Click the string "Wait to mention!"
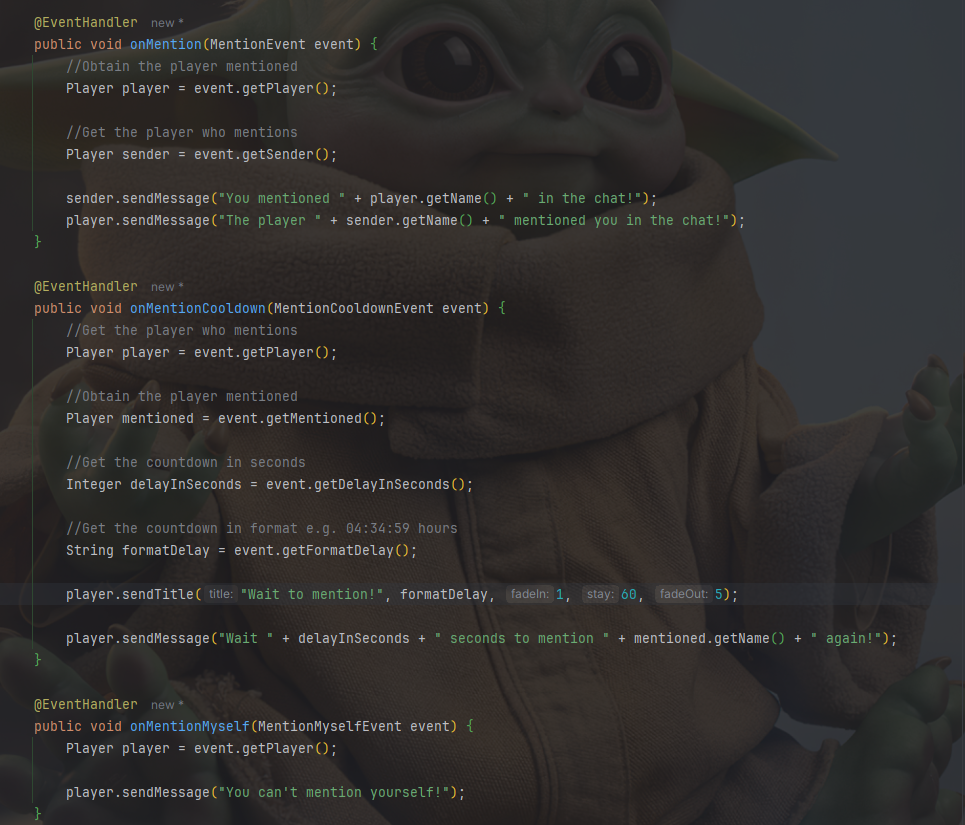The height and width of the screenshot is (825, 965). pos(311,594)
